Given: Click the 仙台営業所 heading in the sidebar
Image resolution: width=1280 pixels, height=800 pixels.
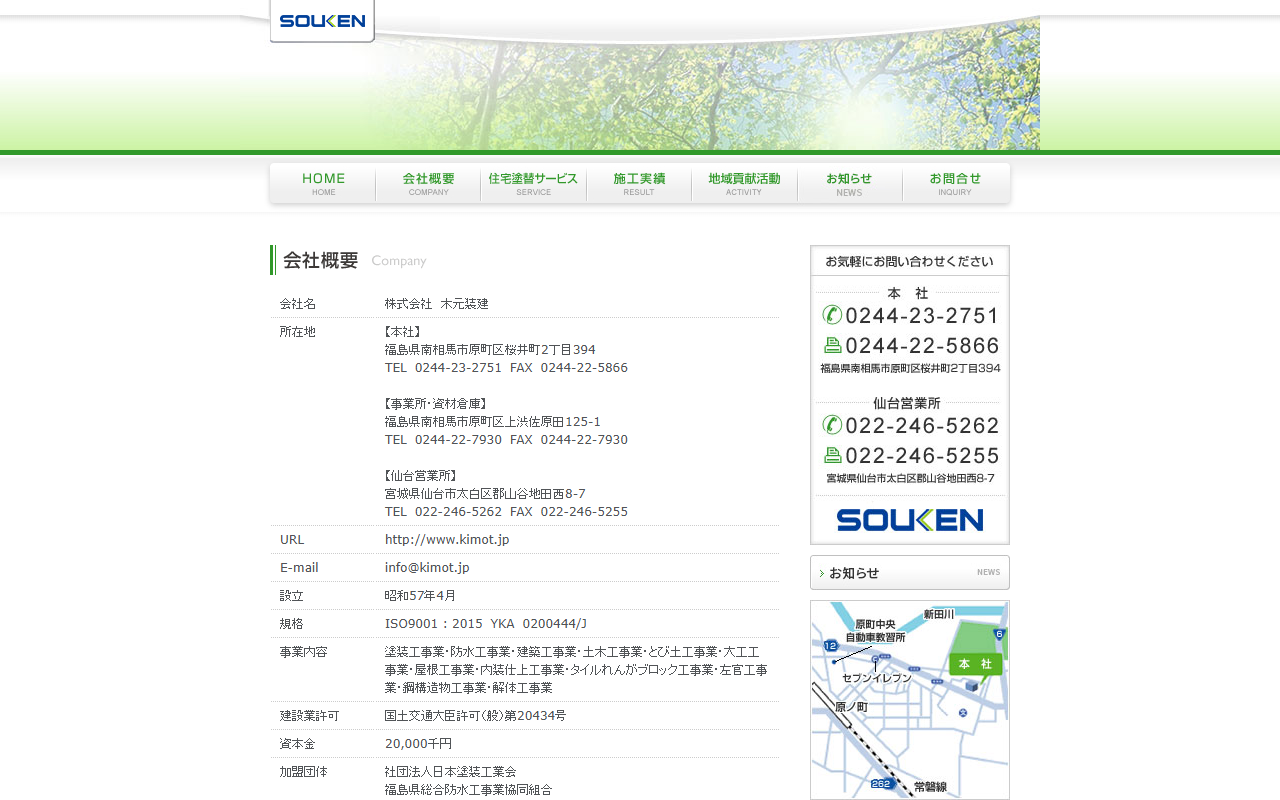Looking at the screenshot, I should [907, 403].
